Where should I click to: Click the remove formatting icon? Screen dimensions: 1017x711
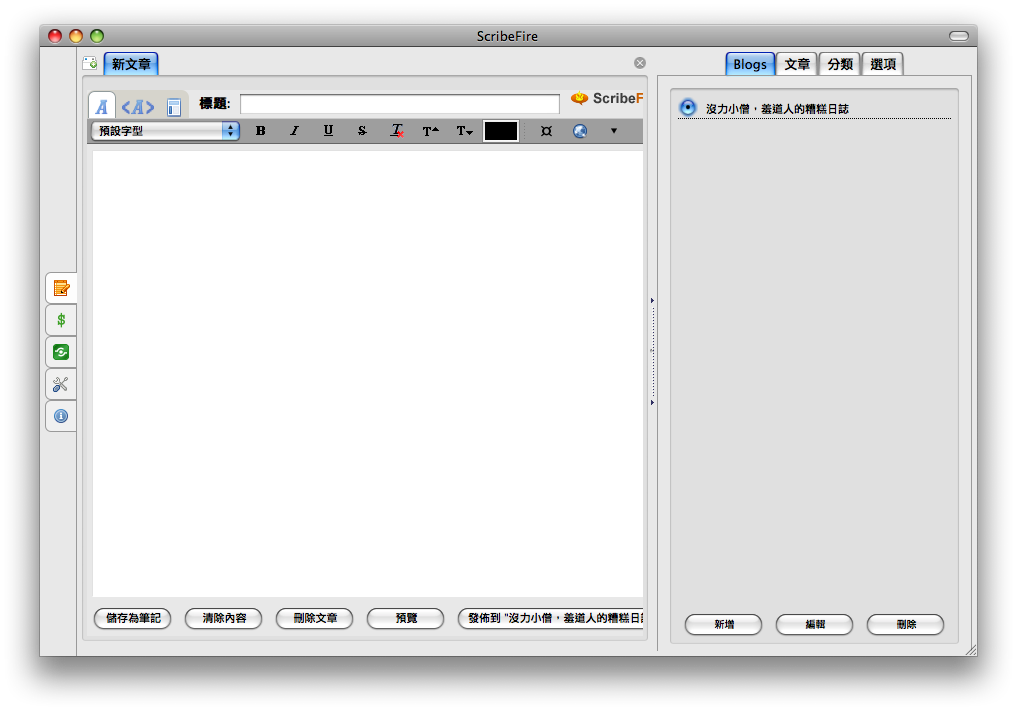(x=397, y=130)
